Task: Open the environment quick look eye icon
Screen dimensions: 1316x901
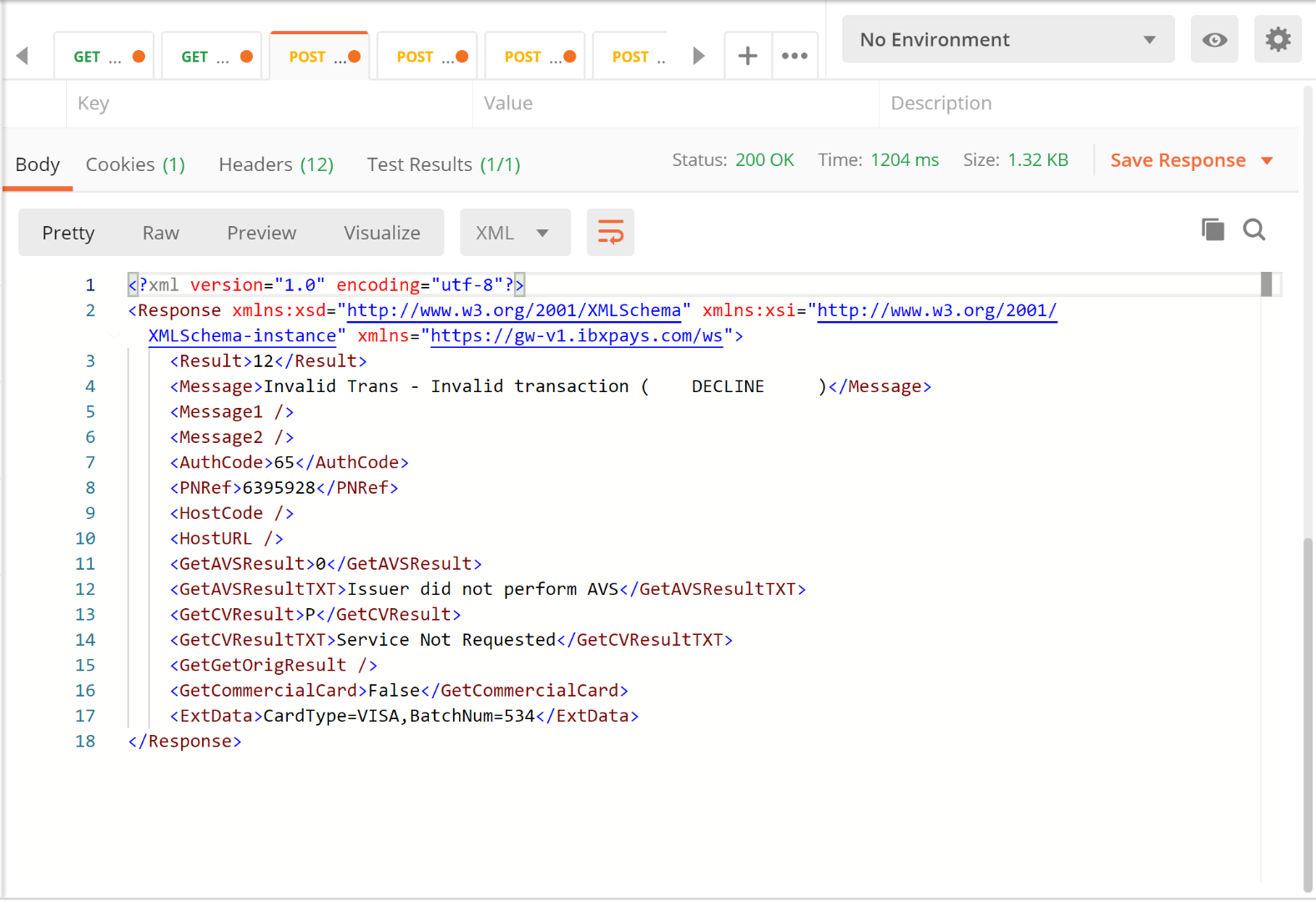Action: pyautogui.click(x=1214, y=40)
